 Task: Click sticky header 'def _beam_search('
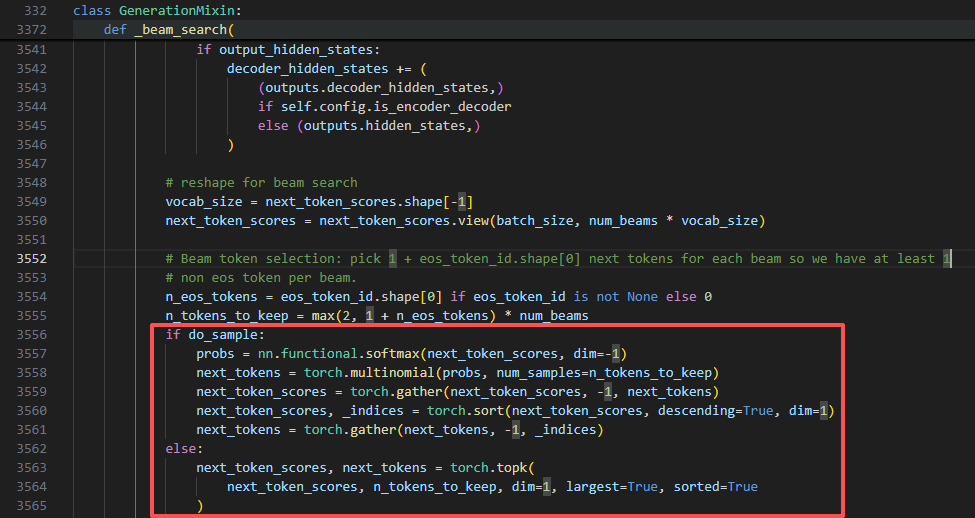click(169, 29)
